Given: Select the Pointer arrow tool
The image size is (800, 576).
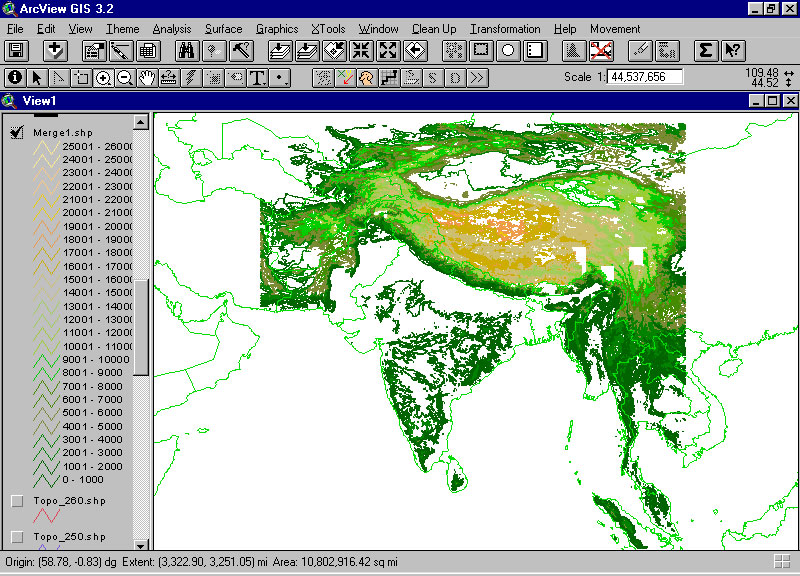Looking at the screenshot, I should pyautogui.click(x=37, y=77).
